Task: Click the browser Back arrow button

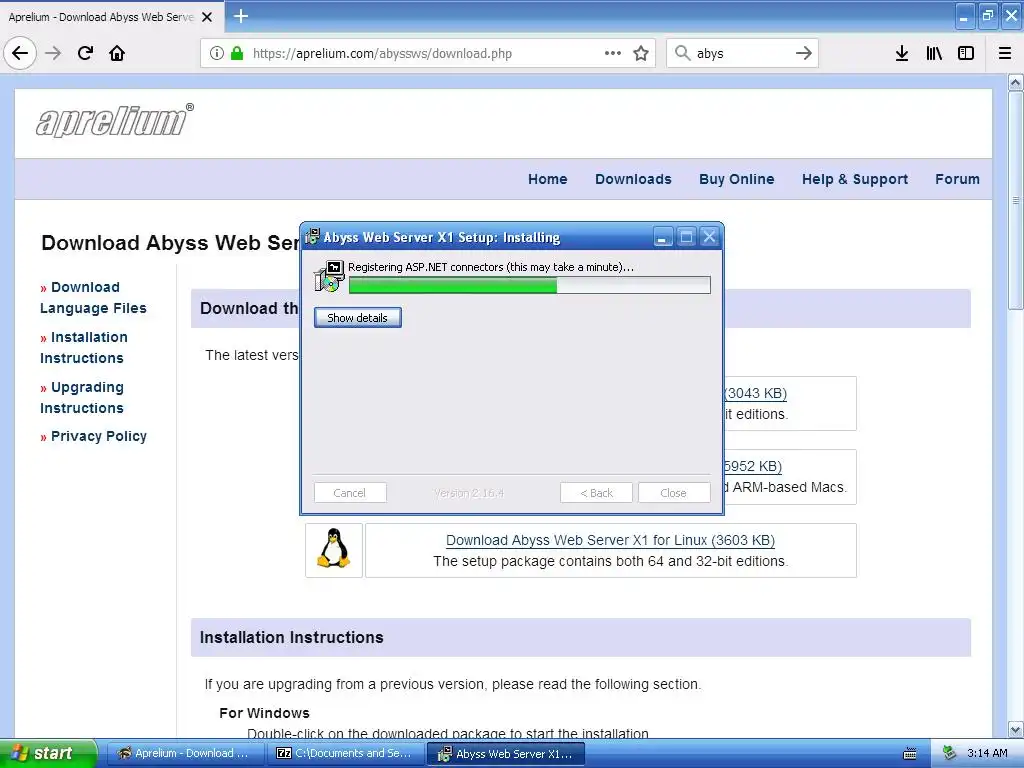Action: point(20,53)
